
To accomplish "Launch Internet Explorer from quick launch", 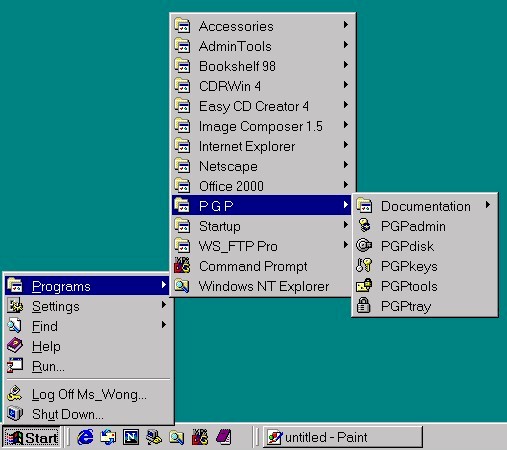I will tap(85, 437).
